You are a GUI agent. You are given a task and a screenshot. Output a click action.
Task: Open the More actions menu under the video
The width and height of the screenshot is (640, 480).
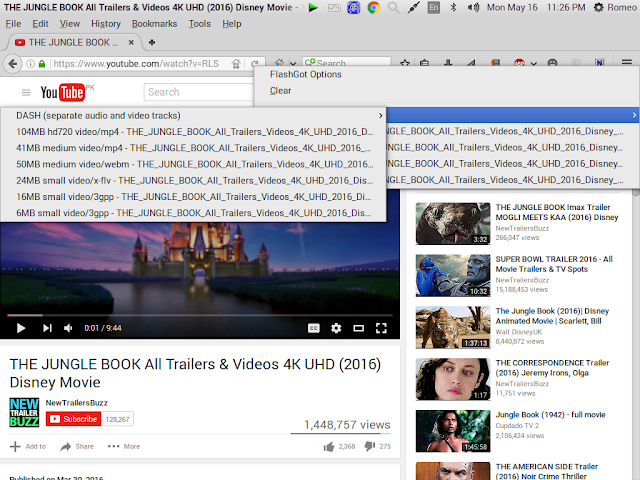[124, 447]
